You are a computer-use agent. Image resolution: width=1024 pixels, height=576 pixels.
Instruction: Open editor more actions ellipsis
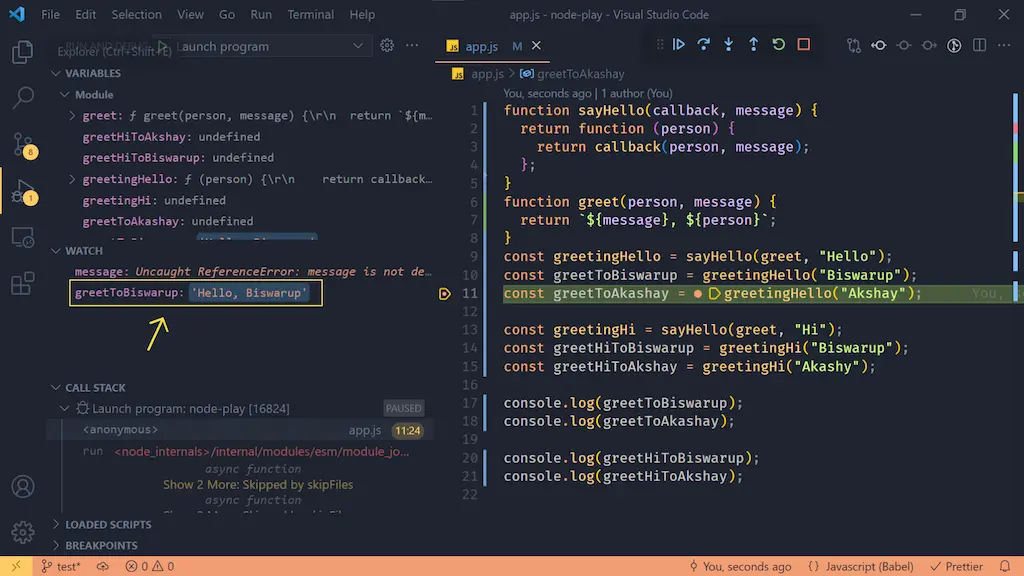pyautogui.click(x=1004, y=45)
